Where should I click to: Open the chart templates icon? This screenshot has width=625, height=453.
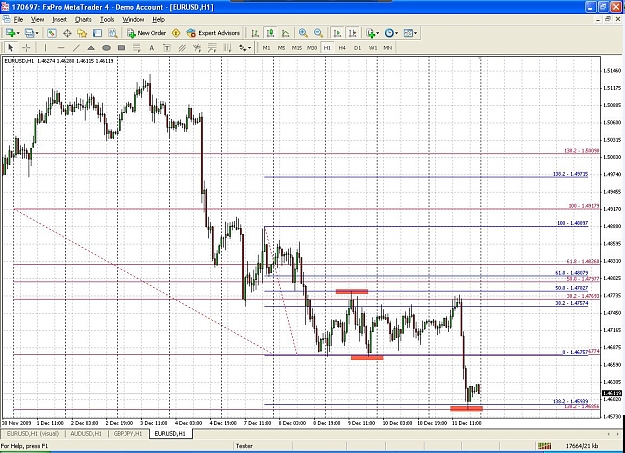(x=408, y=33)
